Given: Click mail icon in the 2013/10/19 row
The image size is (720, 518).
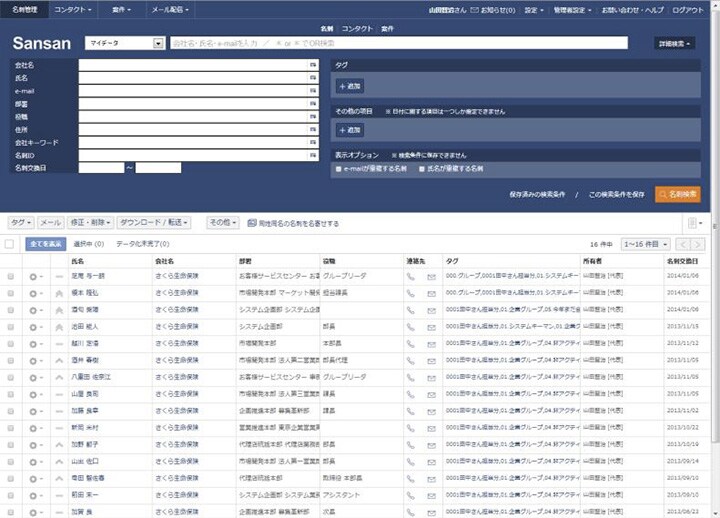Looking at the screenshot, I should (431, 445).
